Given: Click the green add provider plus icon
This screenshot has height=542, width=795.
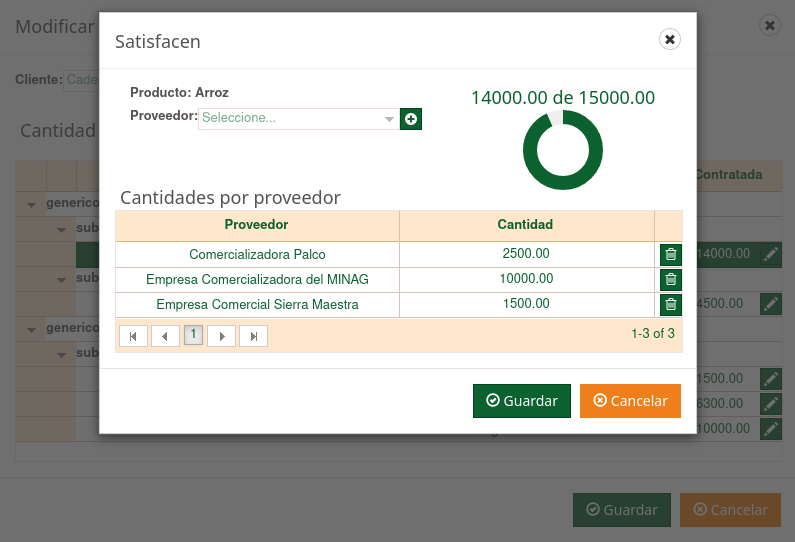Looking at the screenshot, I should pos(411,119).
